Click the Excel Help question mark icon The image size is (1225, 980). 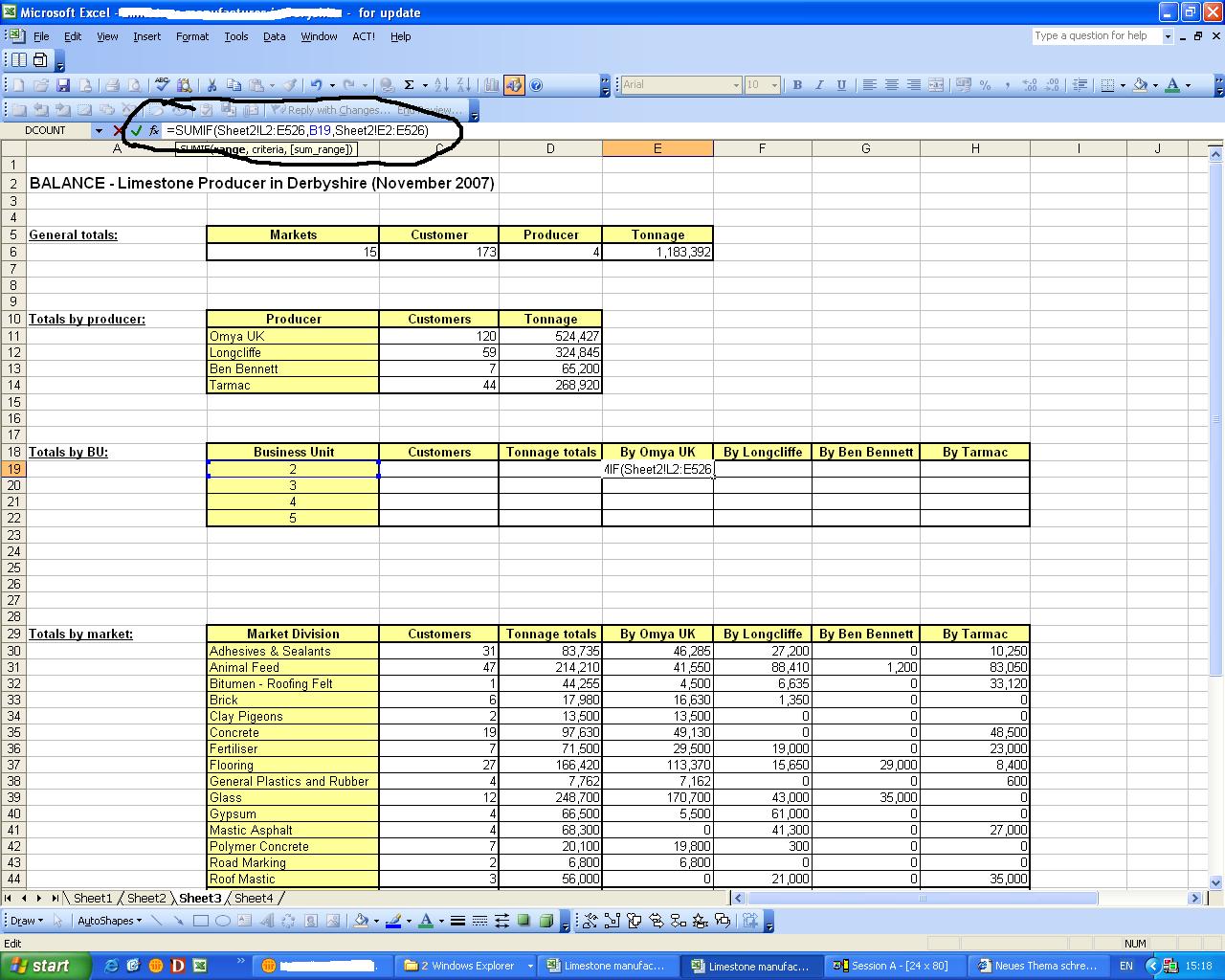coord(536,85)
